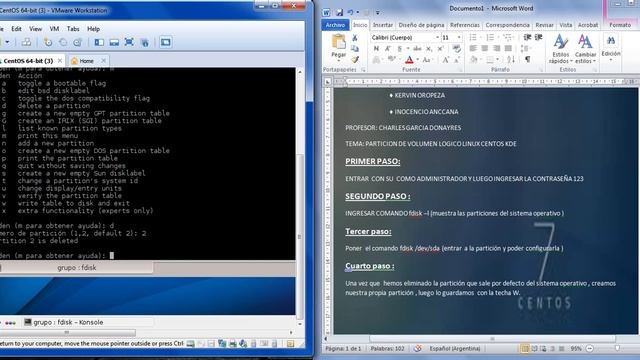Switch to the Referencias tab
Viewport: 640px width, 360px height.
tap(464, 25)
